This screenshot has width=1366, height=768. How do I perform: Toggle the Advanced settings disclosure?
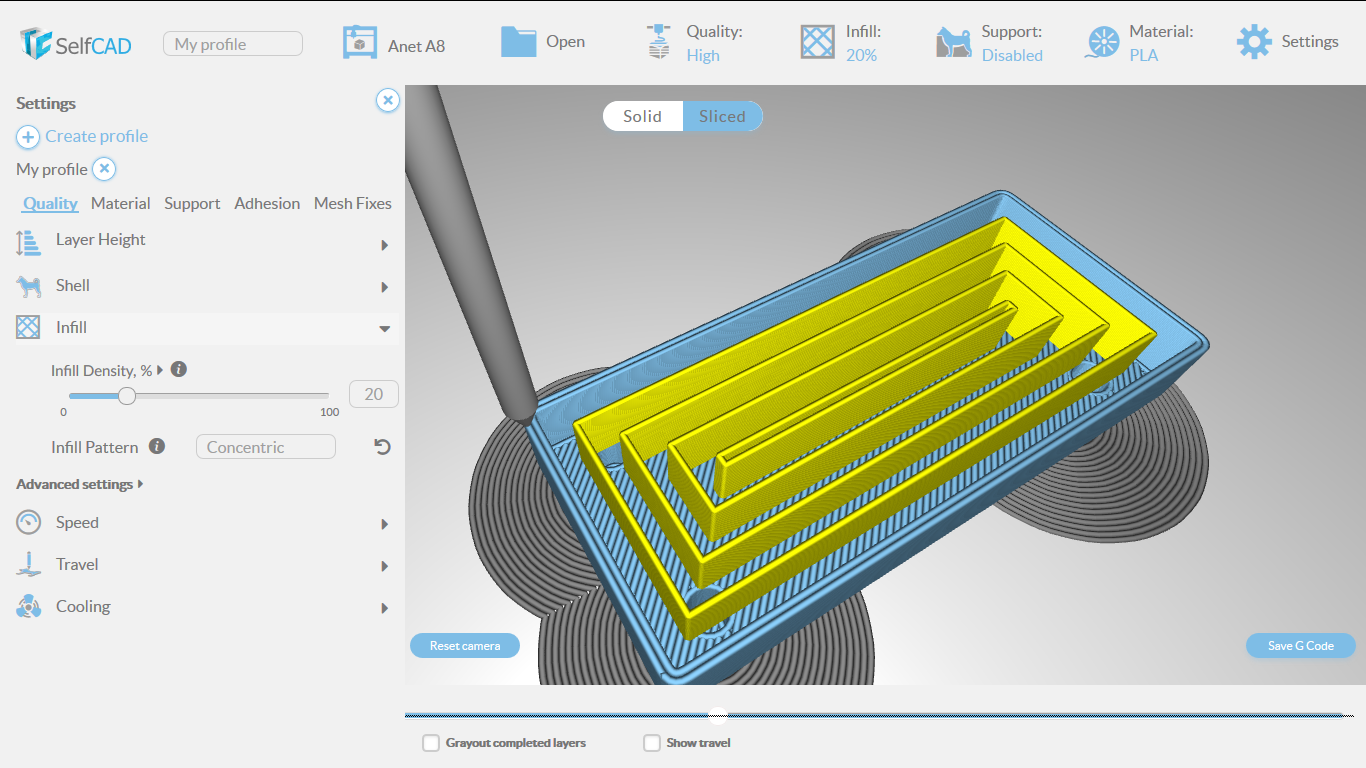[80, 484]
